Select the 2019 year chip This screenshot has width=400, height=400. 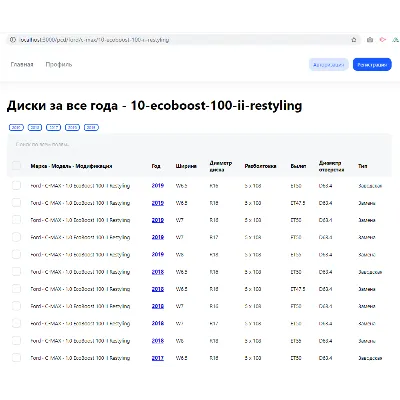[x=16, y=127]
